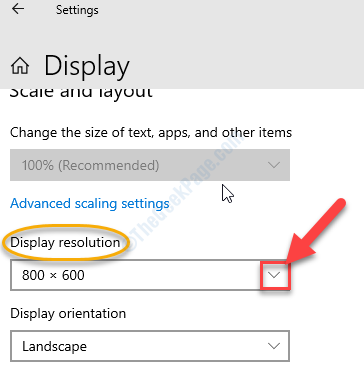Click the partially hidden Scale and layout heading

pyautogui.click(x=81, y=93)
